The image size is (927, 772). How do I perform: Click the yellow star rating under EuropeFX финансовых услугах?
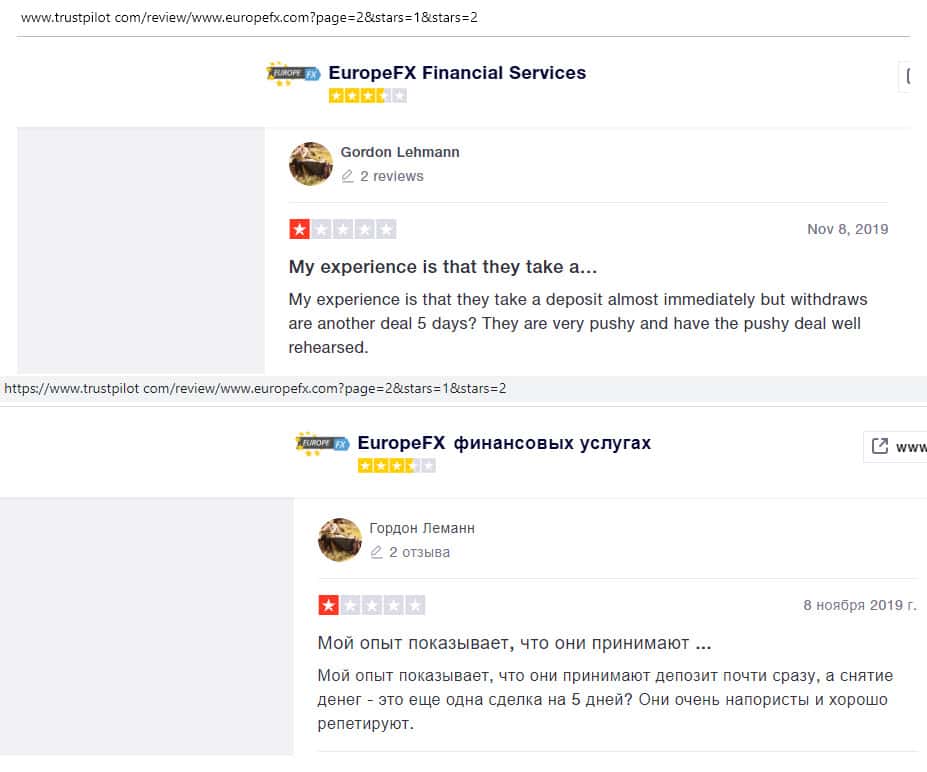click(x=396, y=466)
